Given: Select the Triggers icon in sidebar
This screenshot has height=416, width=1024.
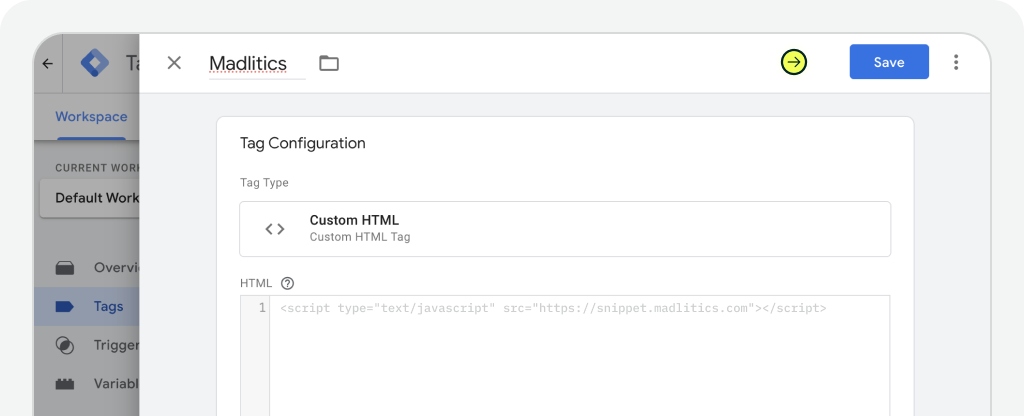Looking at the screenshot, I should [65, 345].
